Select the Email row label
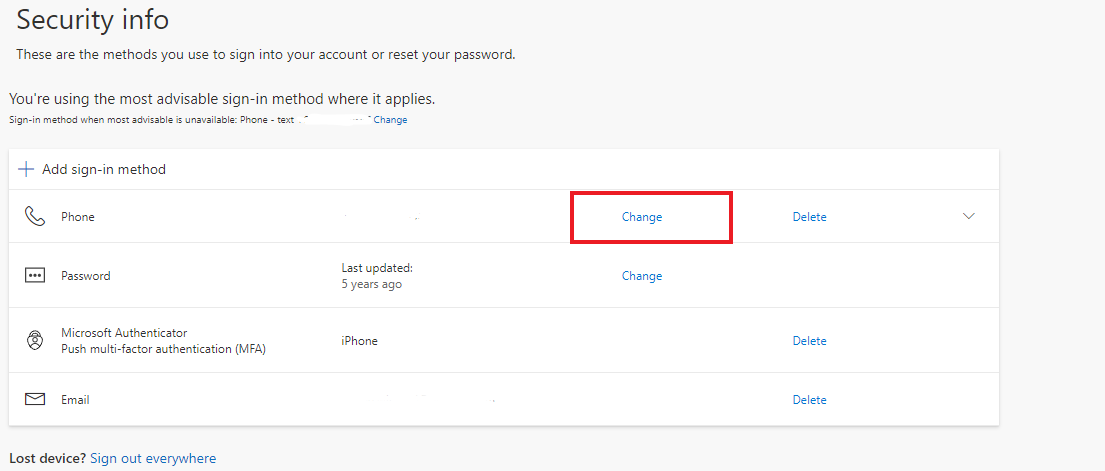This screenshot has height=471, width=1105. [x=75, y=400]
